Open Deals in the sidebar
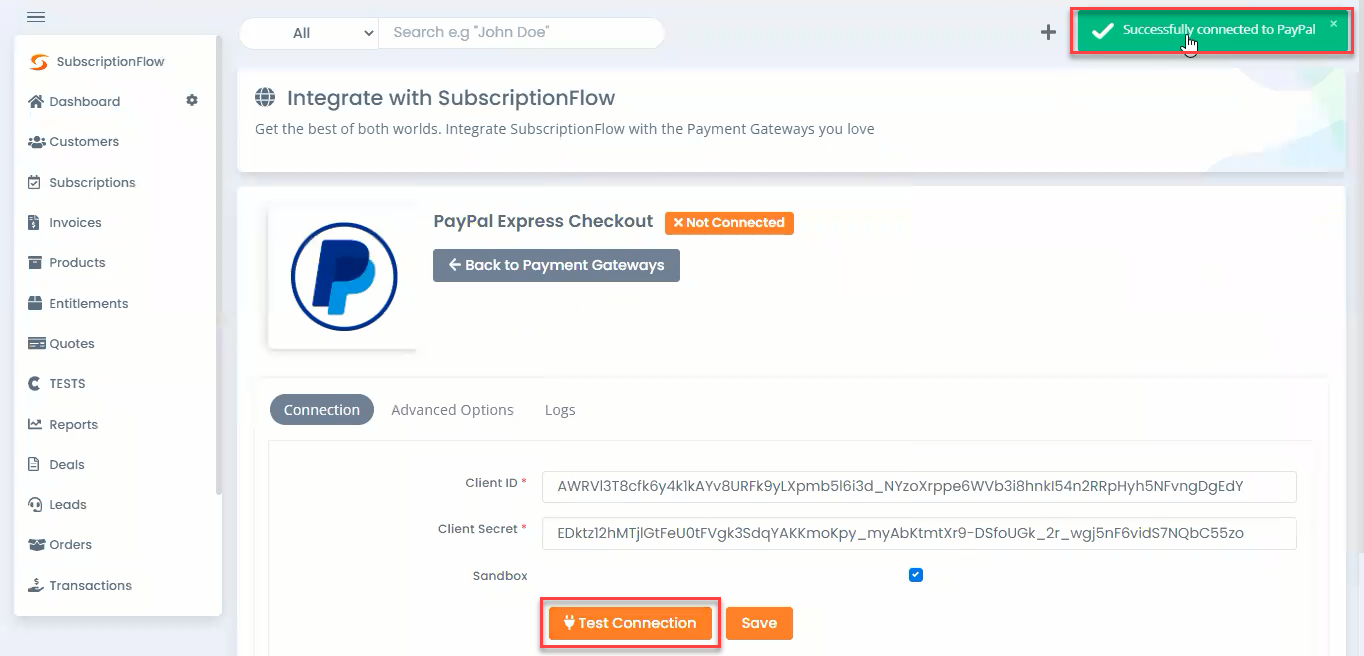Screen dimensions: 1364x656 pyautogui.click(x=67, y=464)
